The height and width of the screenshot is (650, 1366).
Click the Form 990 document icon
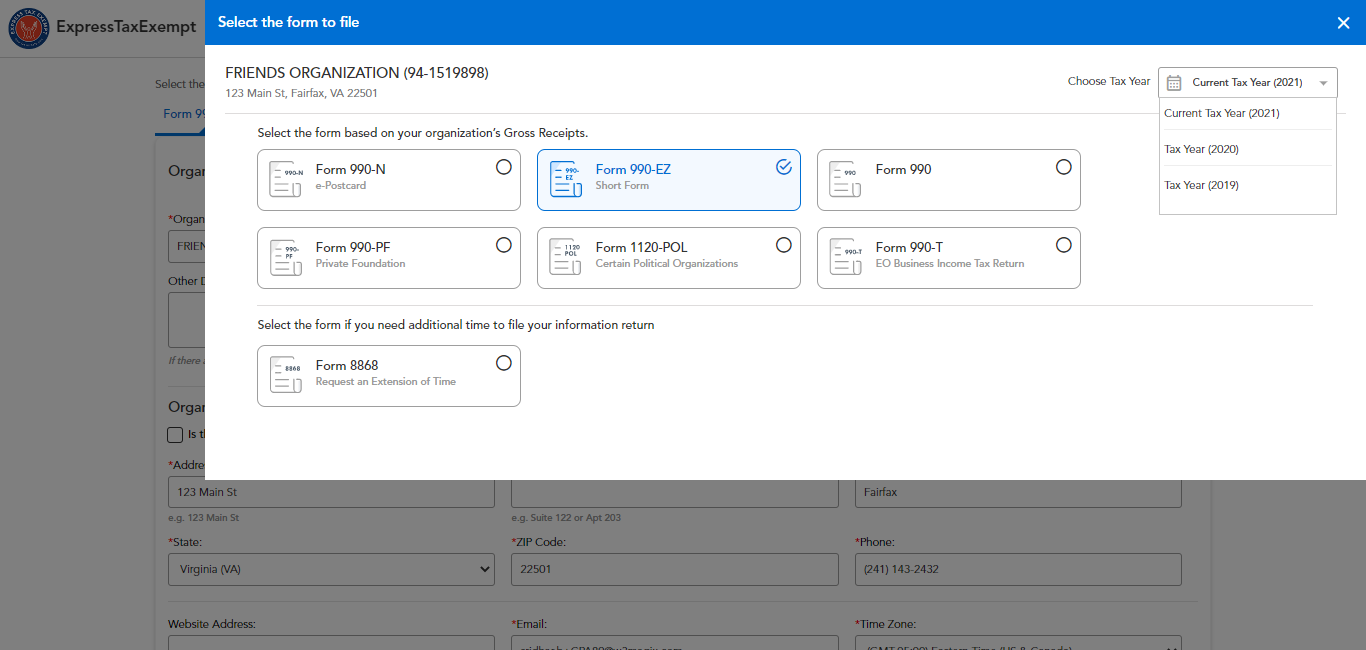tap(845, 179)
